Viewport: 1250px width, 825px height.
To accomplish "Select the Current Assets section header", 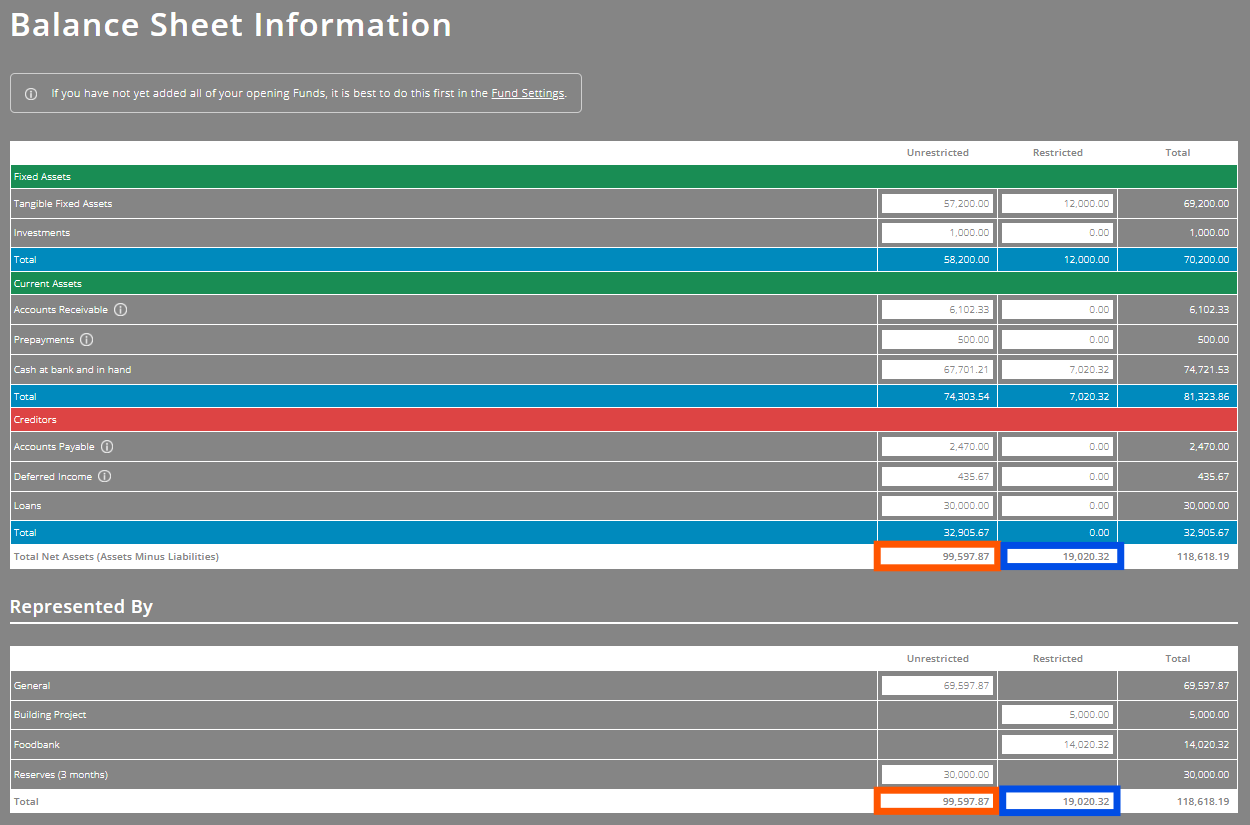I will point(624,284).
